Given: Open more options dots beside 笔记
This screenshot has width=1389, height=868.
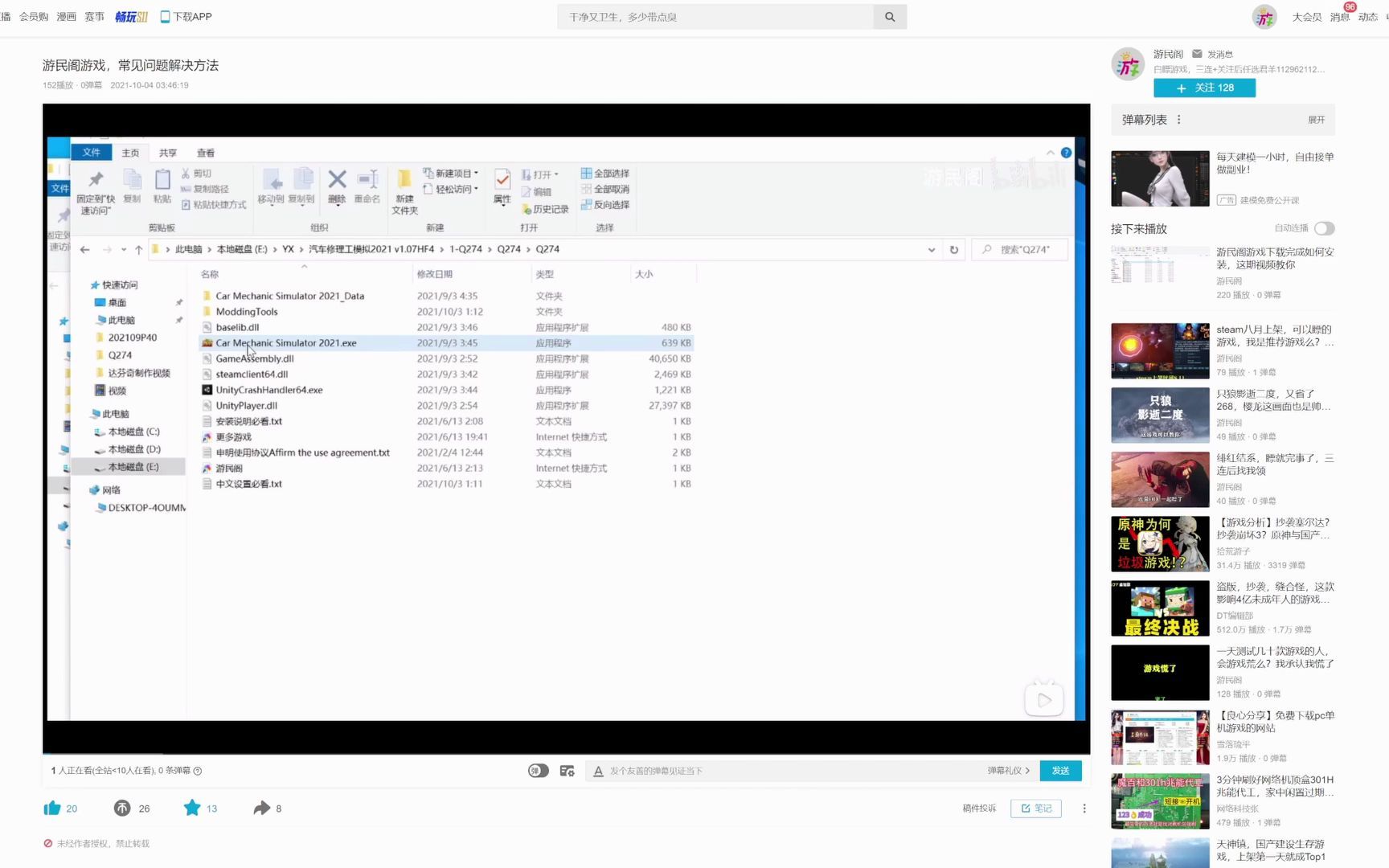Looking at the screenshot, I should 1084,809.
